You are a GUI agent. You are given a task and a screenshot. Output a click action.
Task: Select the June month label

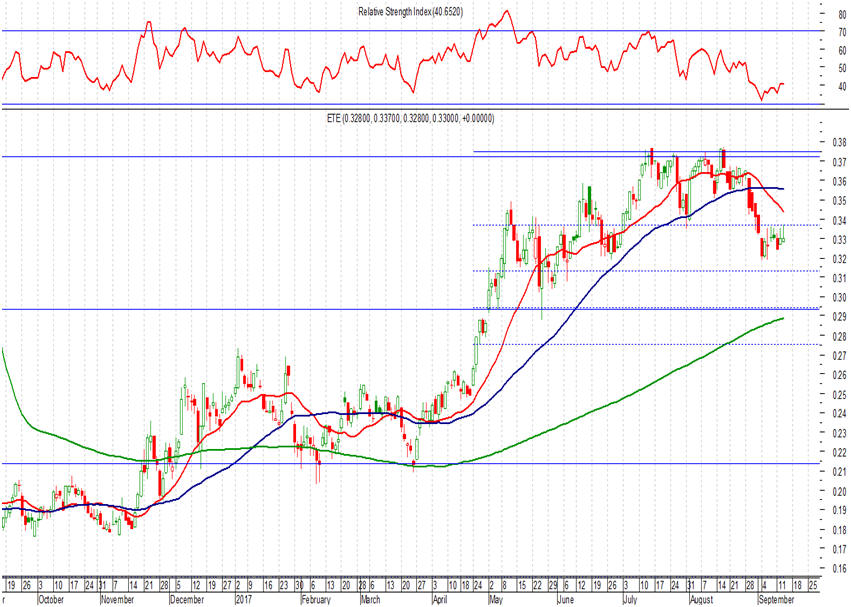566,599
